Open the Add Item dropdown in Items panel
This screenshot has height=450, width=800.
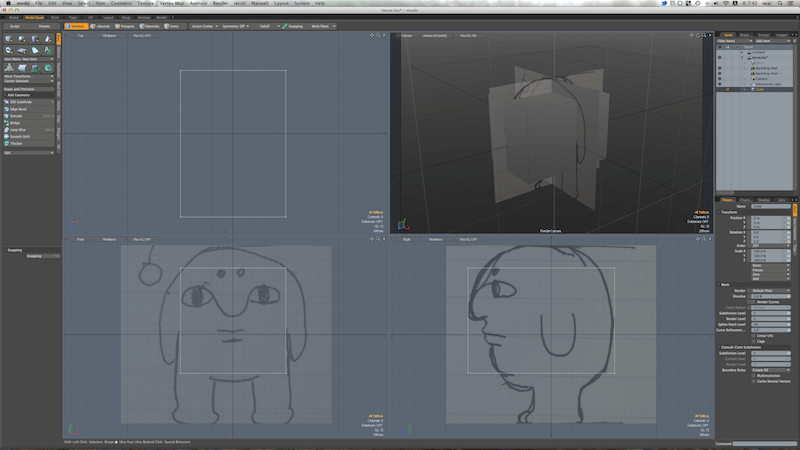773,41
